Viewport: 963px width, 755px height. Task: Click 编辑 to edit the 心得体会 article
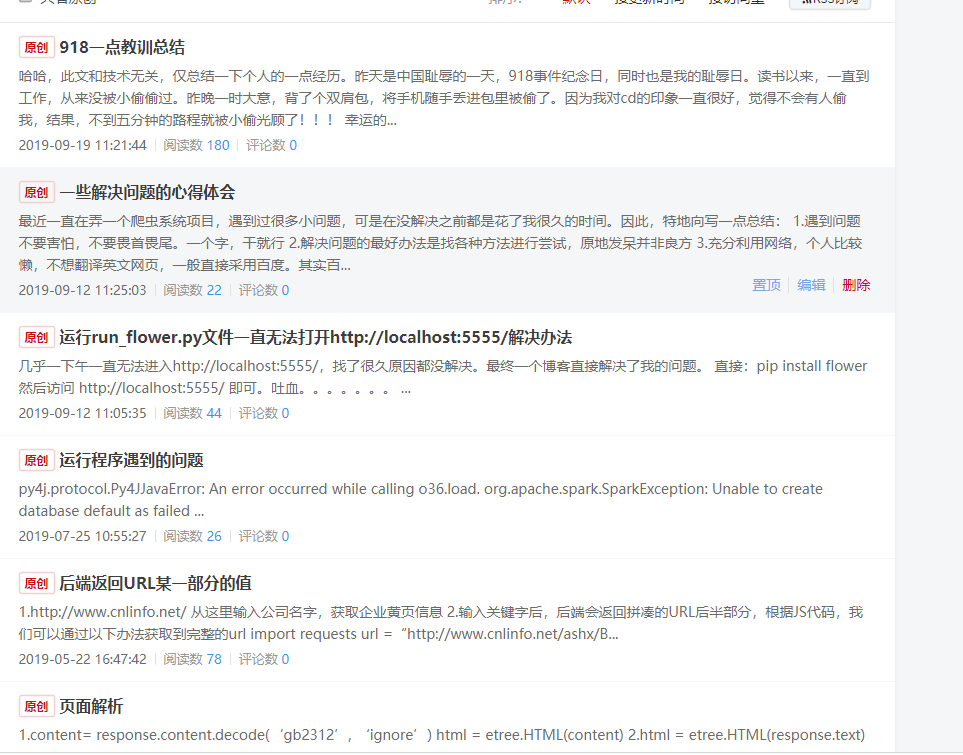811,285
